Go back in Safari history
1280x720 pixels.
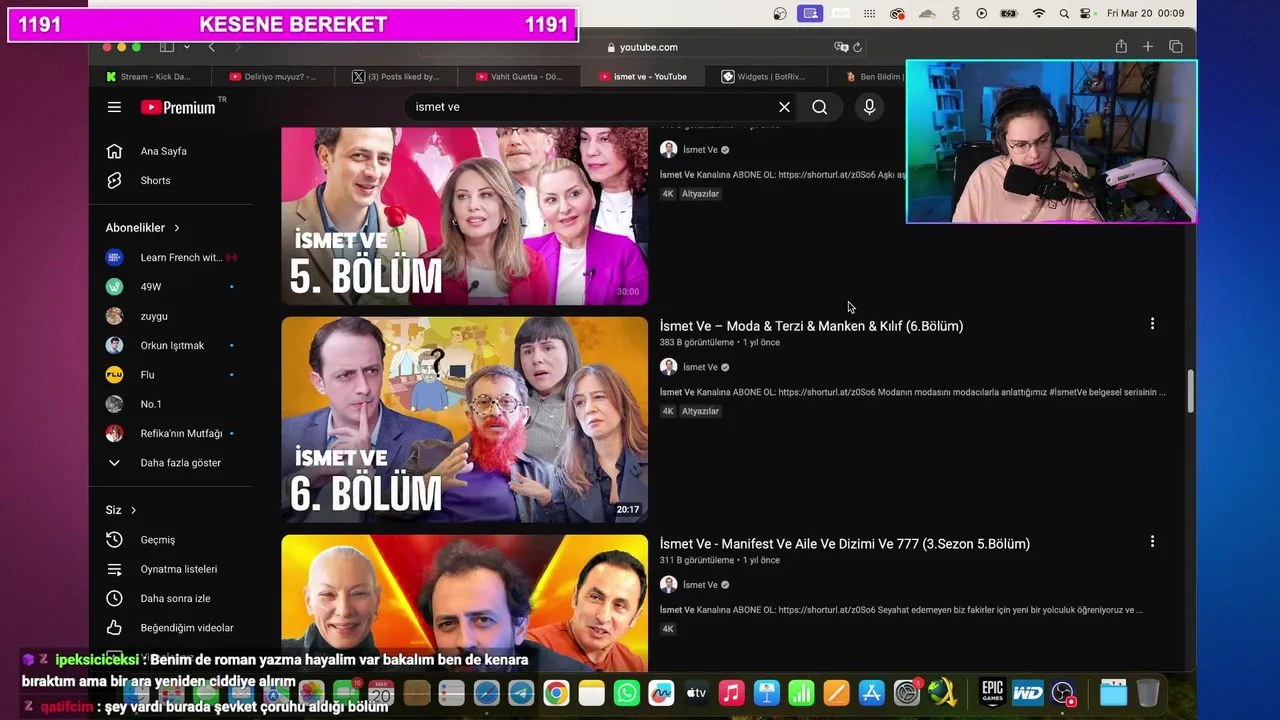point(211,47)
